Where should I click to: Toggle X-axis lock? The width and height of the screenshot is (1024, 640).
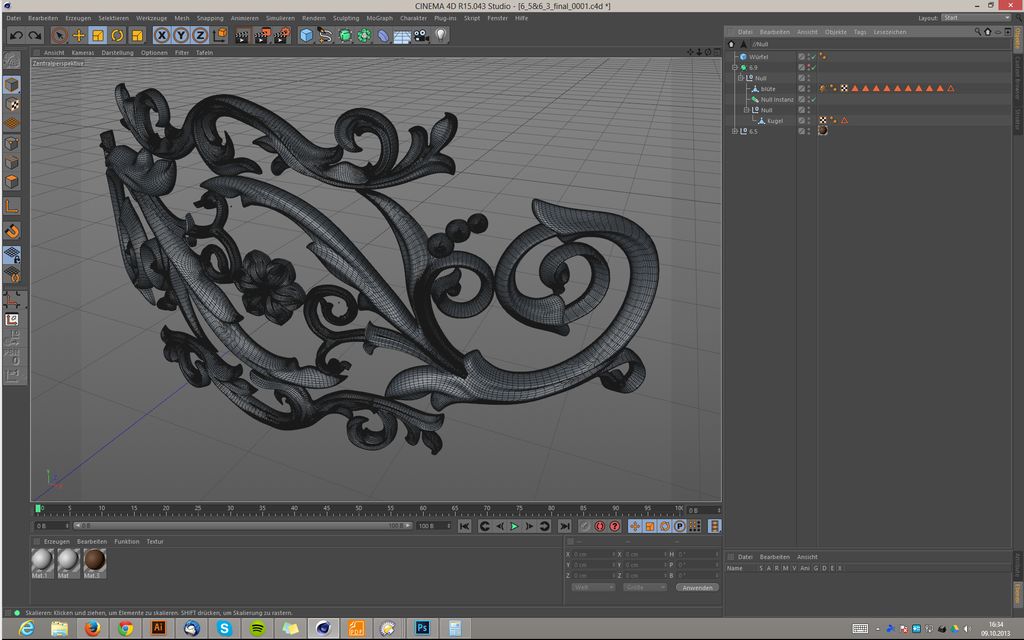162,35
